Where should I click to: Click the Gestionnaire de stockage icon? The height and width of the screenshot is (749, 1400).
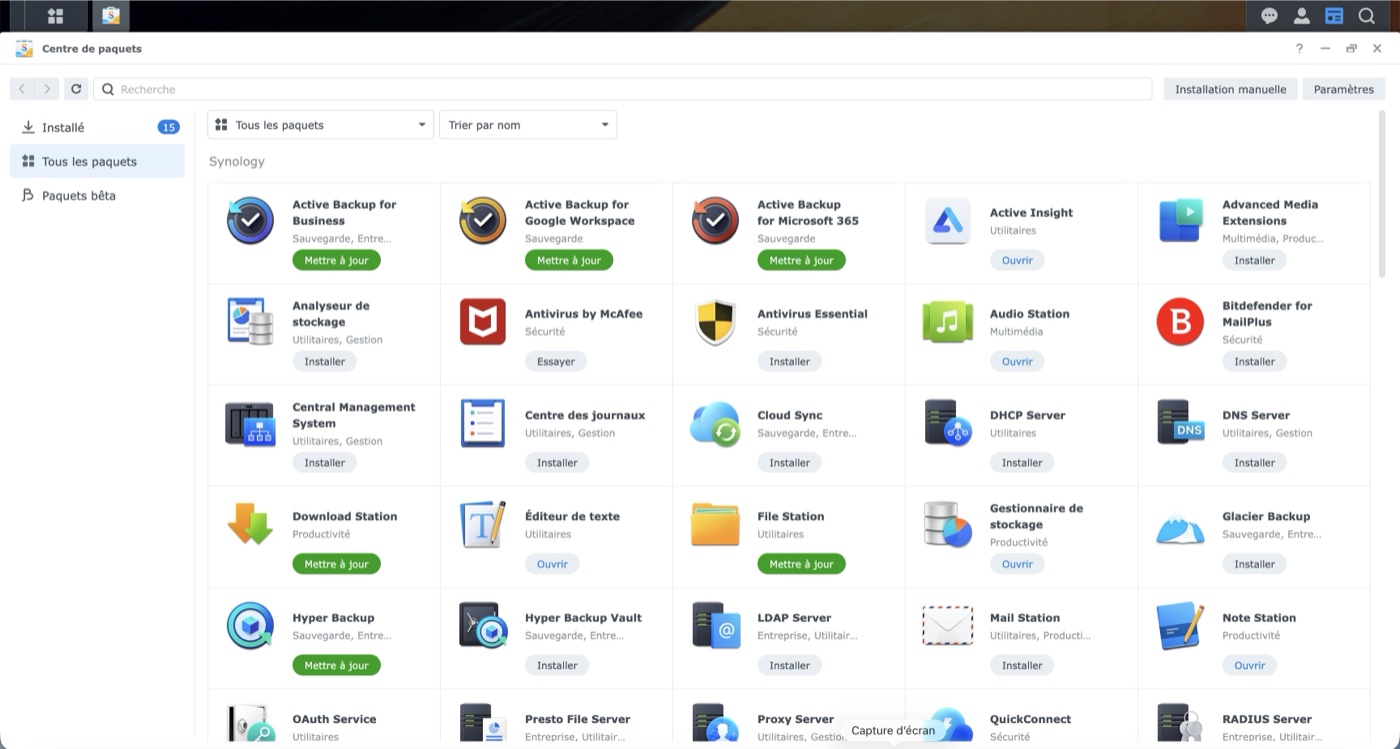tap(948, 525)
